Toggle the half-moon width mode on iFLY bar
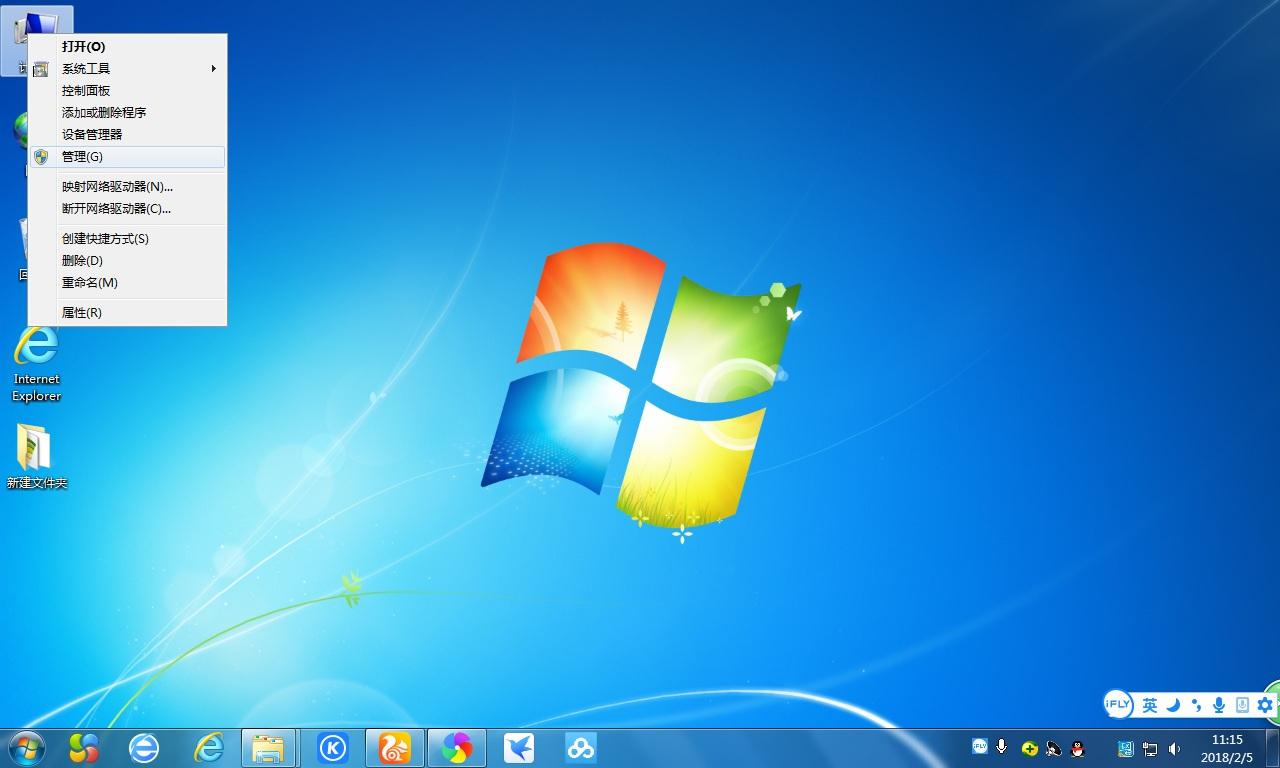 (x=1174, y=705)
